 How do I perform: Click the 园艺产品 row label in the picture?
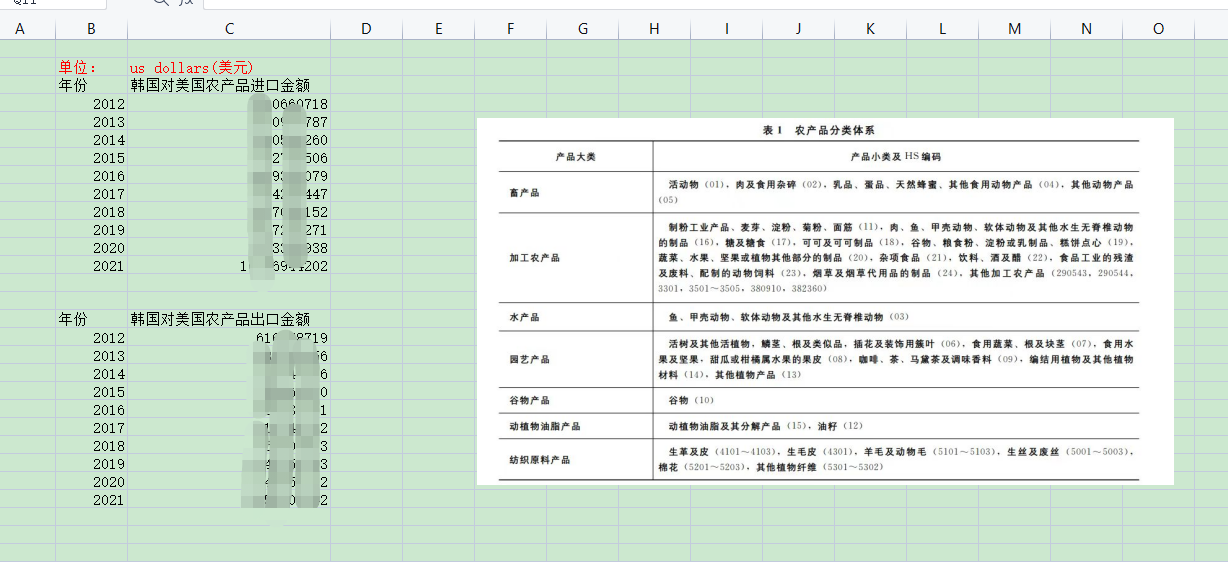(529, 358)
